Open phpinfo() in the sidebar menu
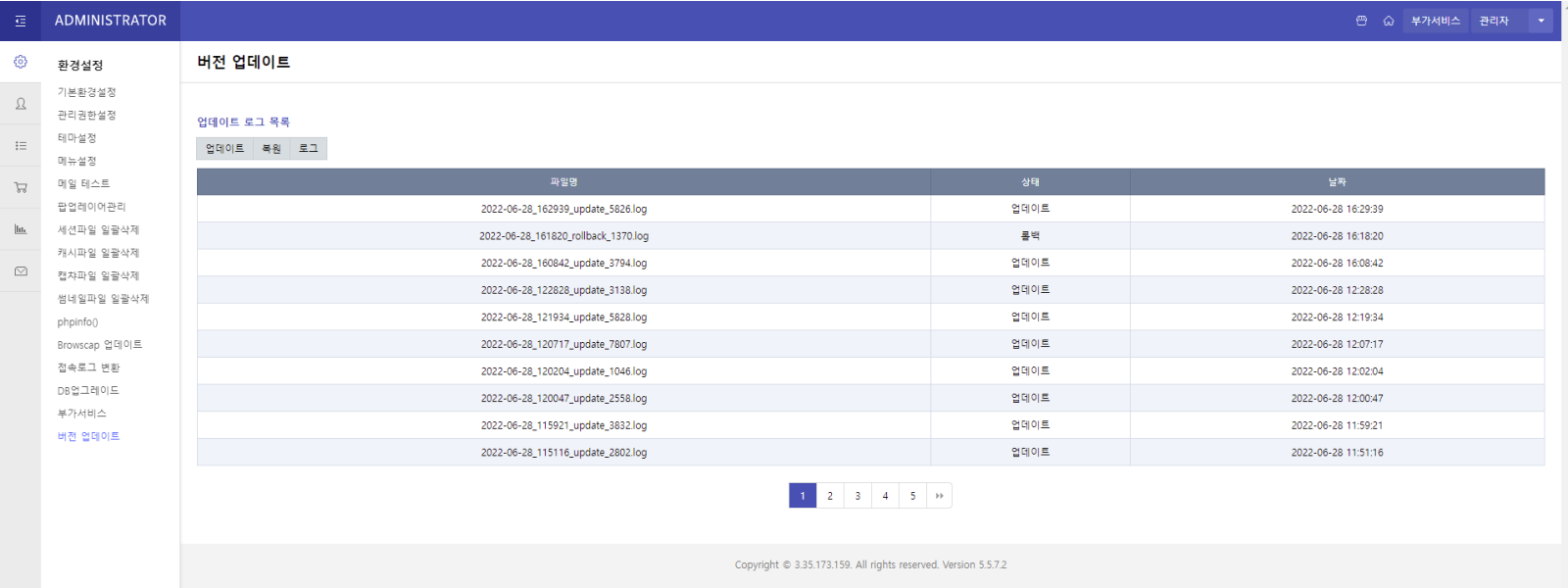The image size is (1568, 588). coord(77,322)
